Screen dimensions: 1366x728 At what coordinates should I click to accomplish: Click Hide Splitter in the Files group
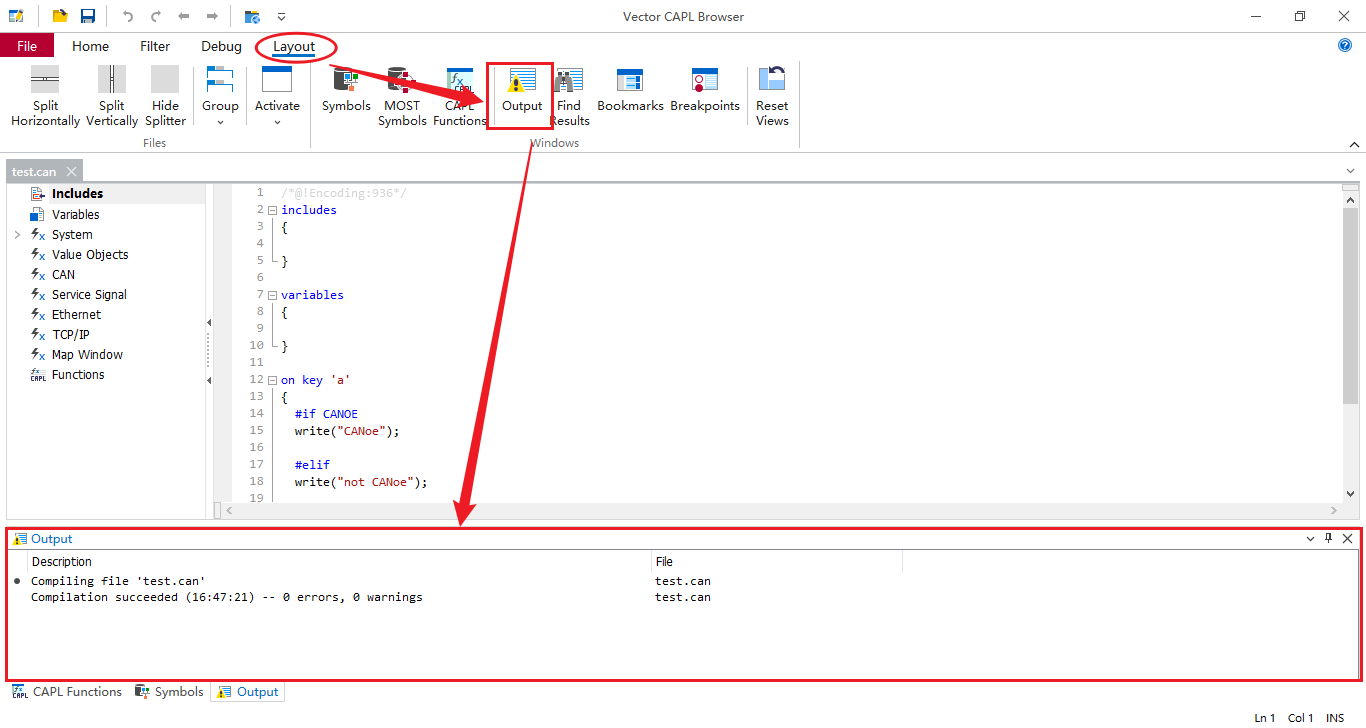pos(166,96)
